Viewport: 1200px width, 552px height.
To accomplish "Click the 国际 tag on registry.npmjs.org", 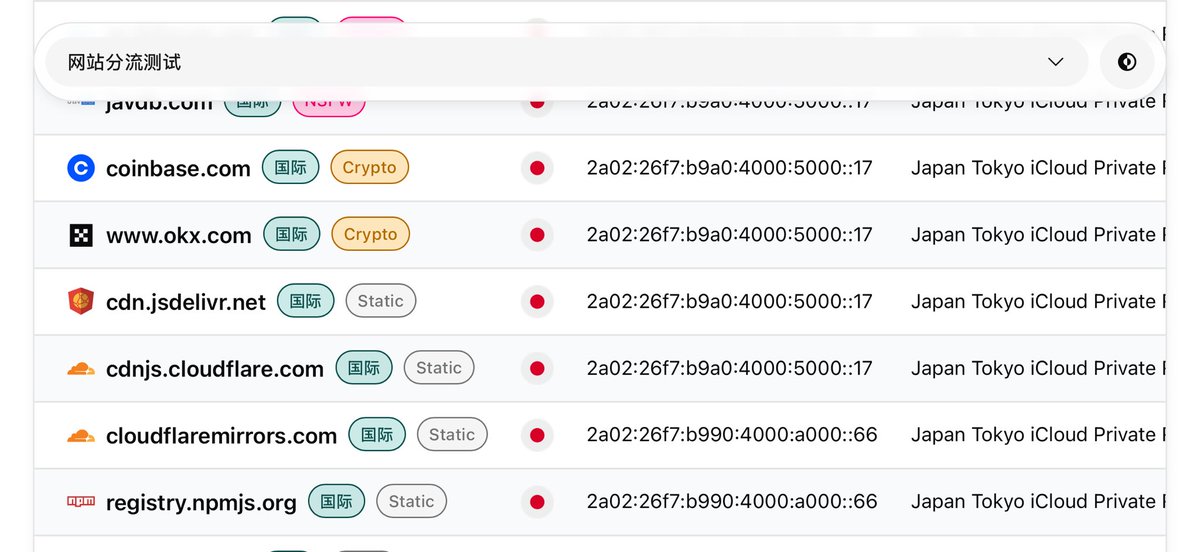I will [x=337, y=501].
